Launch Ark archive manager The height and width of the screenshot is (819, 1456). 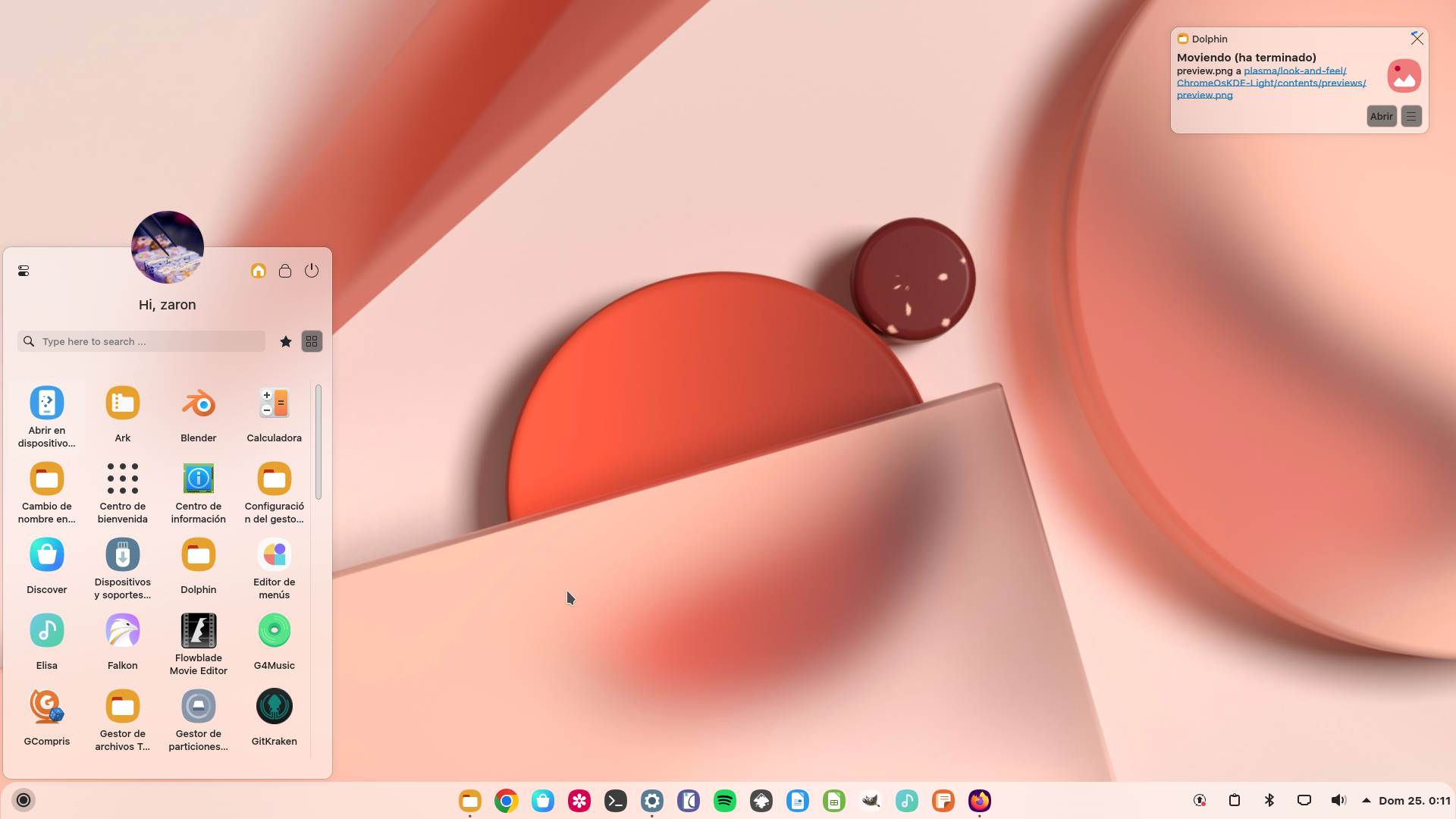122,415
